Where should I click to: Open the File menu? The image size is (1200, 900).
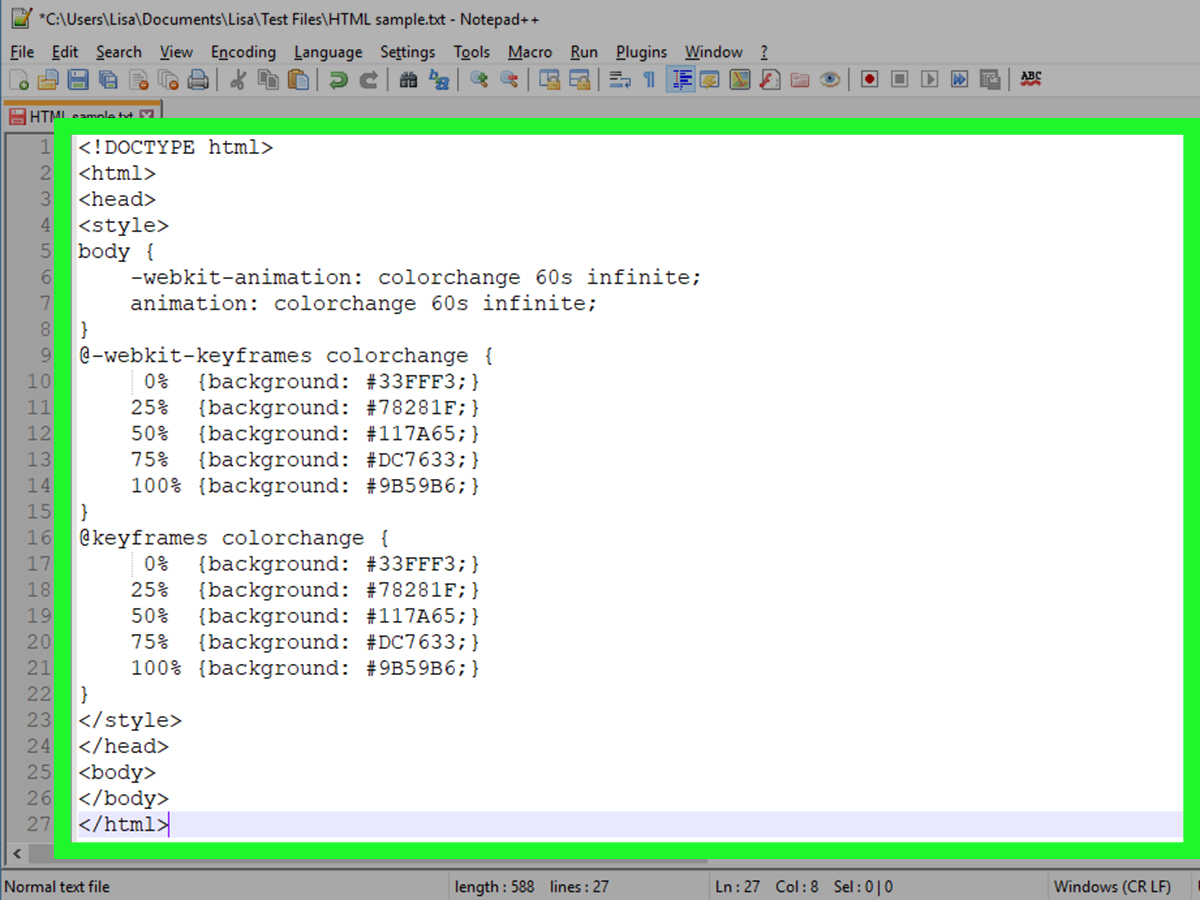point(21,52)
